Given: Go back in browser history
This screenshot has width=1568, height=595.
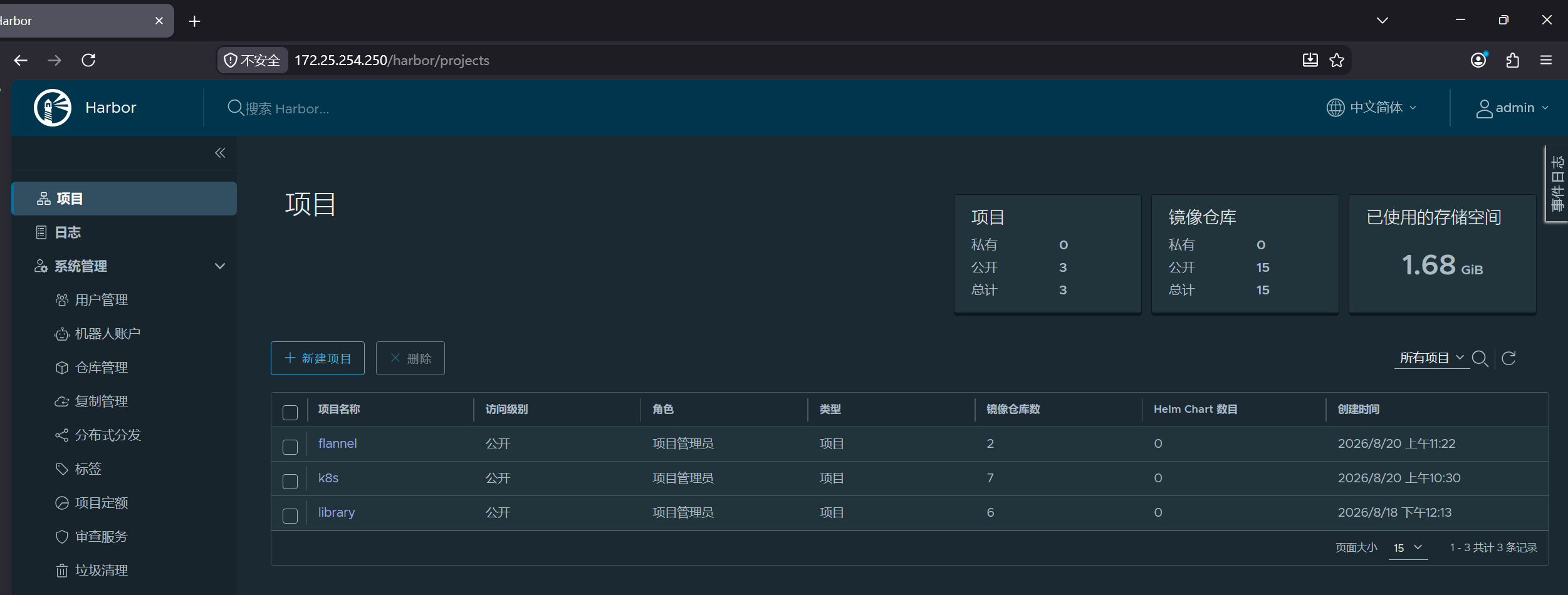Looking at the screenshot, I should click(x=21, y=60).
